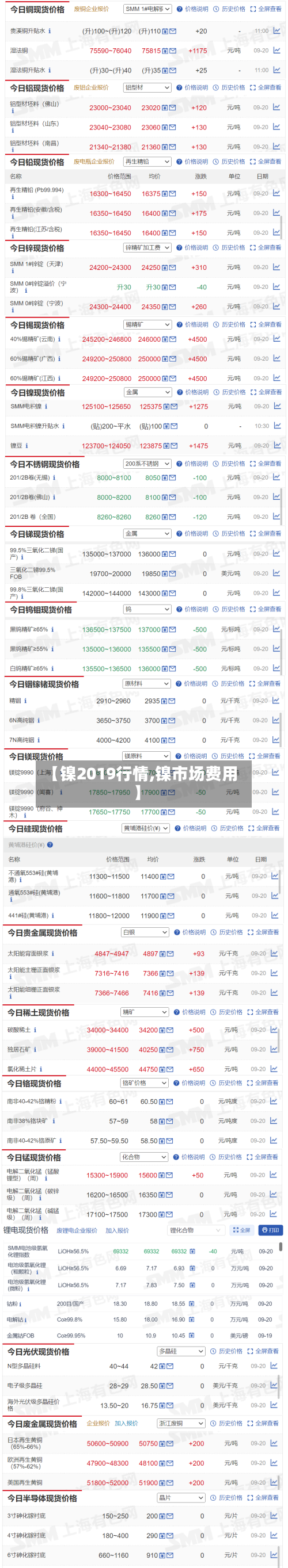288x1568 pixels.
Task: Click 全屏查看 in 今日锑现货价格 header
Action: tap(270, 533)
